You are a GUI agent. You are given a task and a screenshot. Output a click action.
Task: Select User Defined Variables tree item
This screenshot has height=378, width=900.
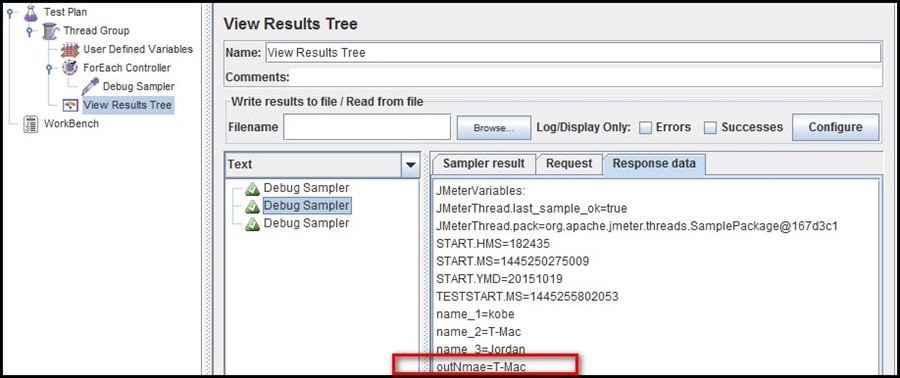pyautogui.click(x=138, y=49)
